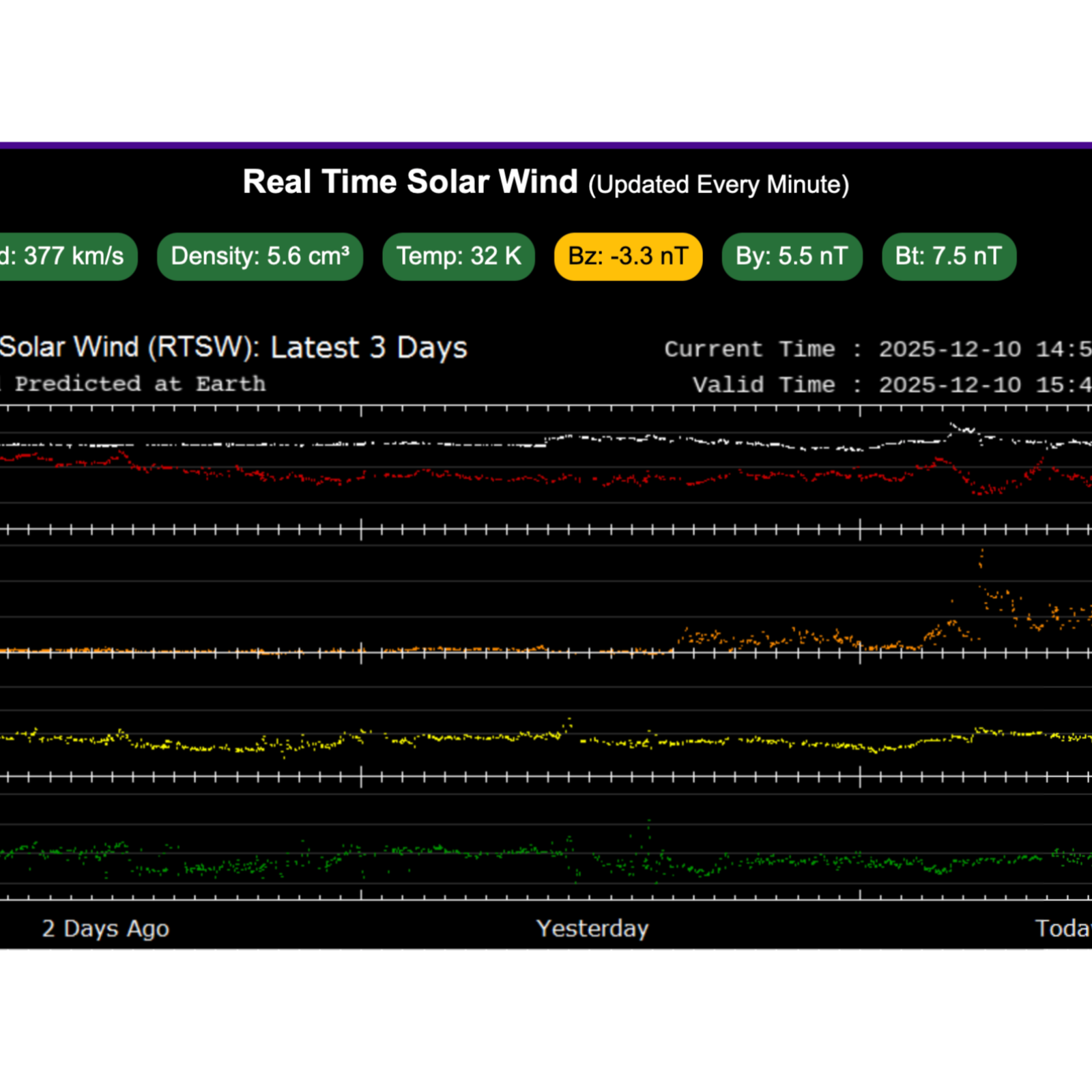The image size is (1092, 1092).
Task: Select the yellow Bz -3.3 nT indicator
Action: (x=628, y=257)
